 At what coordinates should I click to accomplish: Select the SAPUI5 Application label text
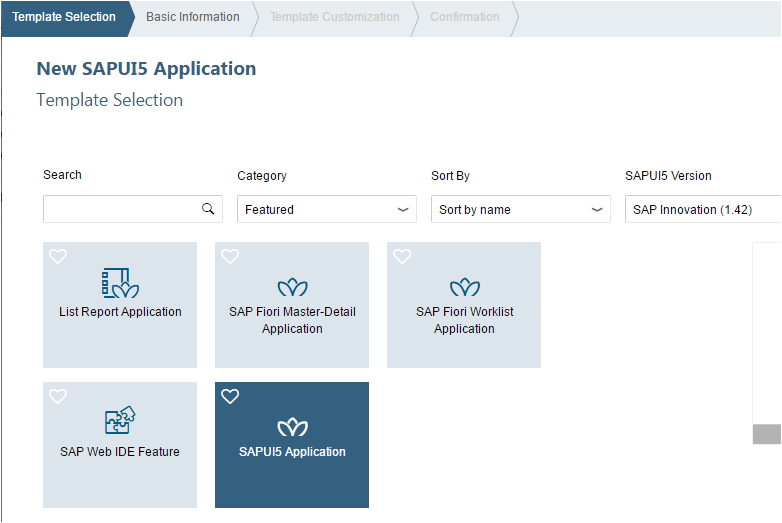point(292,452)
